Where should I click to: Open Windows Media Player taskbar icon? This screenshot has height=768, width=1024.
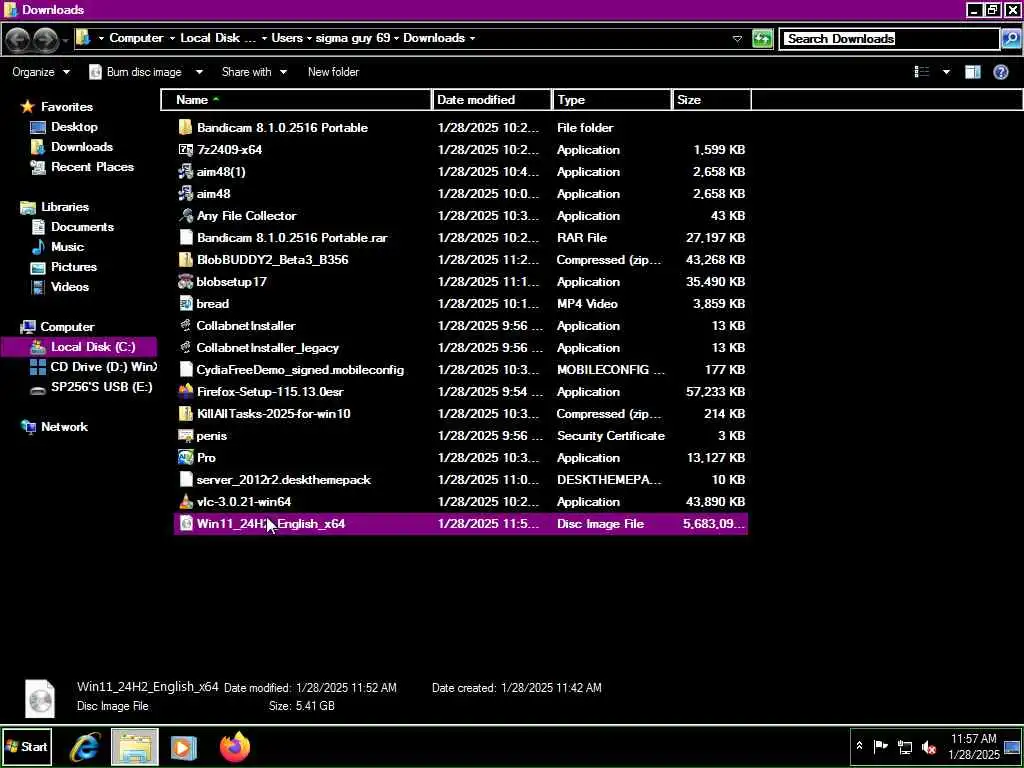tap(184, 747)
